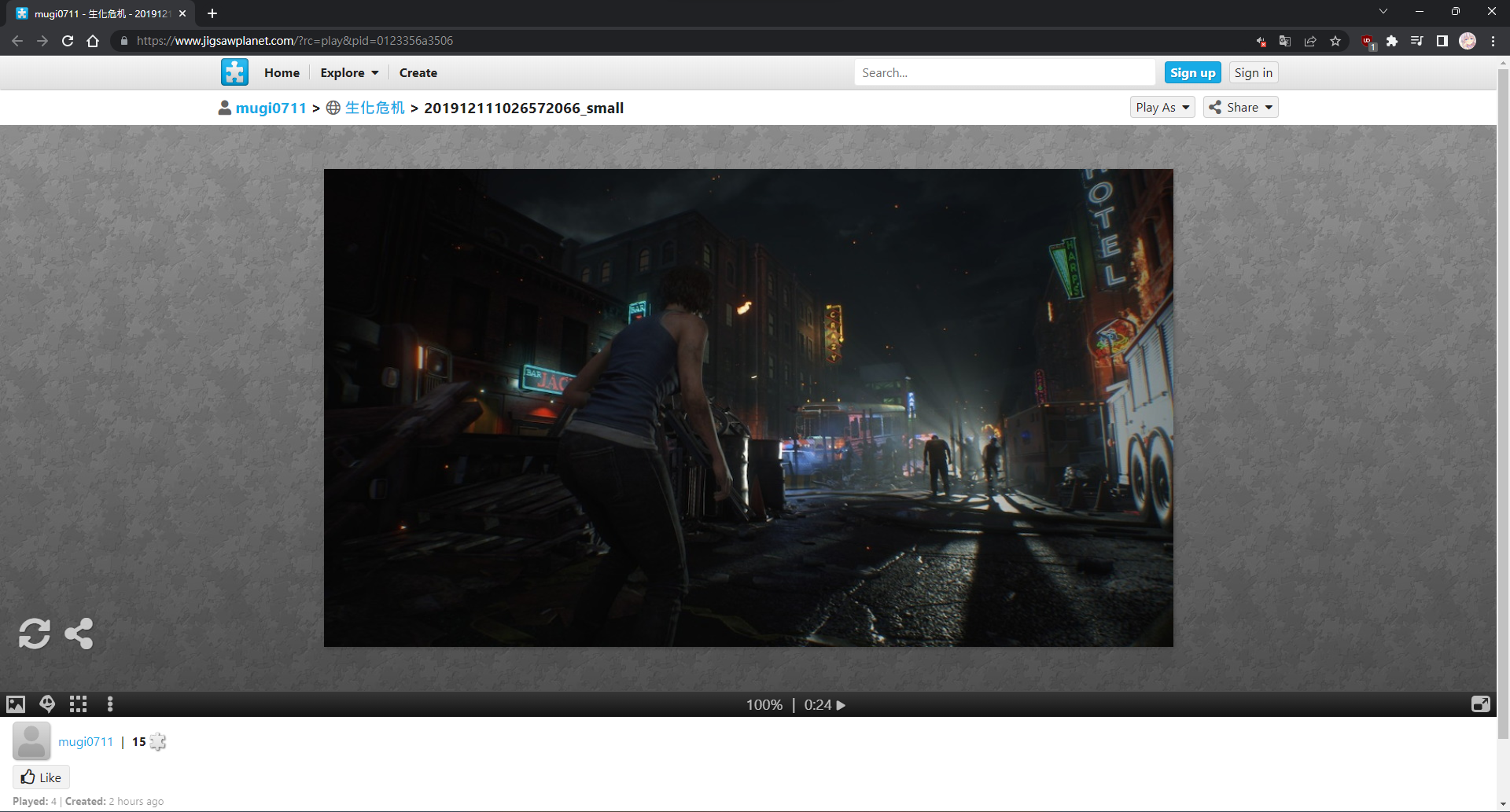The image size is (1510, 812).
Task: Bookmark this page with the star icon
Action: (1335, 41)
